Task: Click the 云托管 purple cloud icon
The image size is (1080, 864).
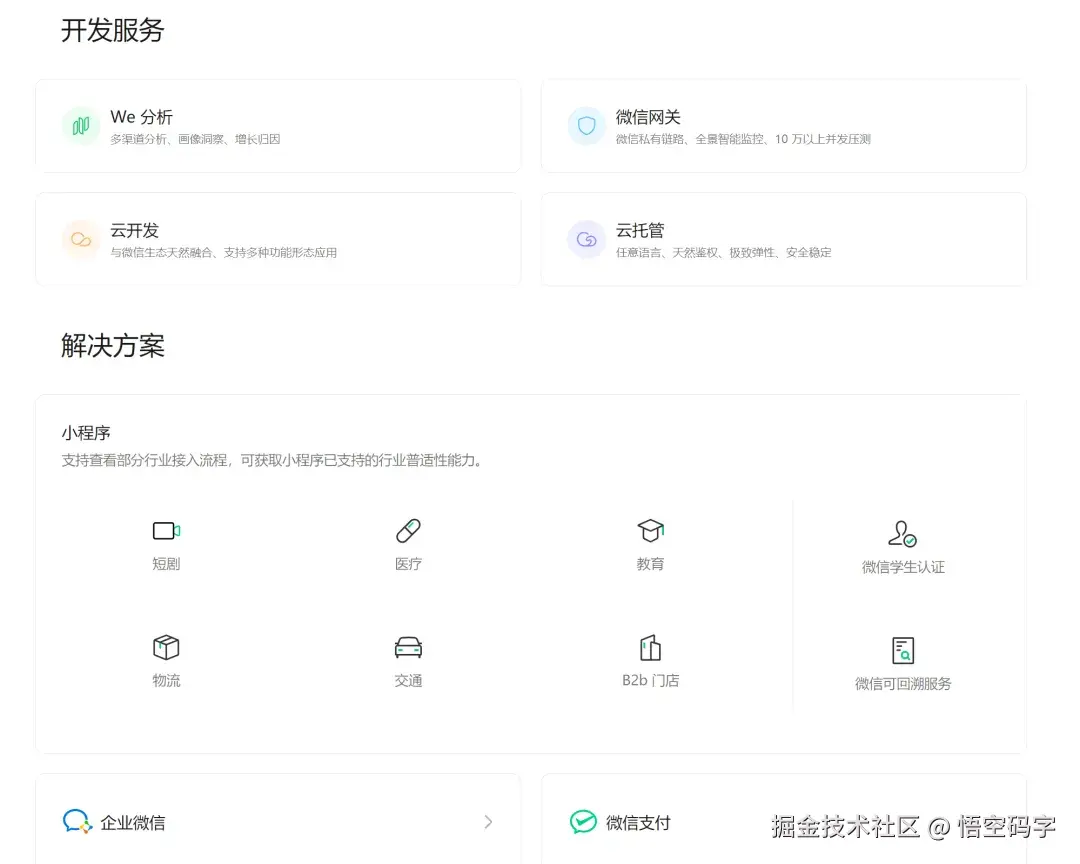Action: tap(586, 239)
